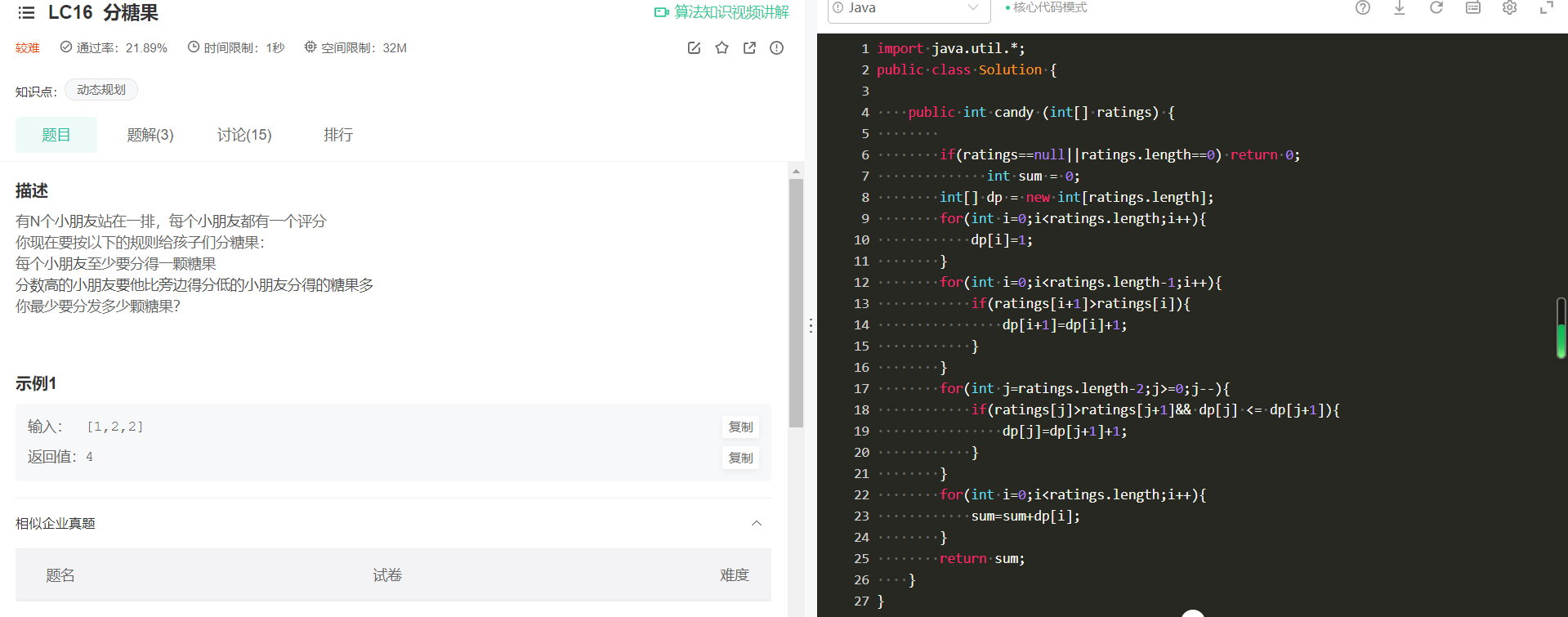Switch to the 题目 tab
Image resolution: width=1568 pixels, height=617 pixels.
pyautogui.click(x=56, y=135)
